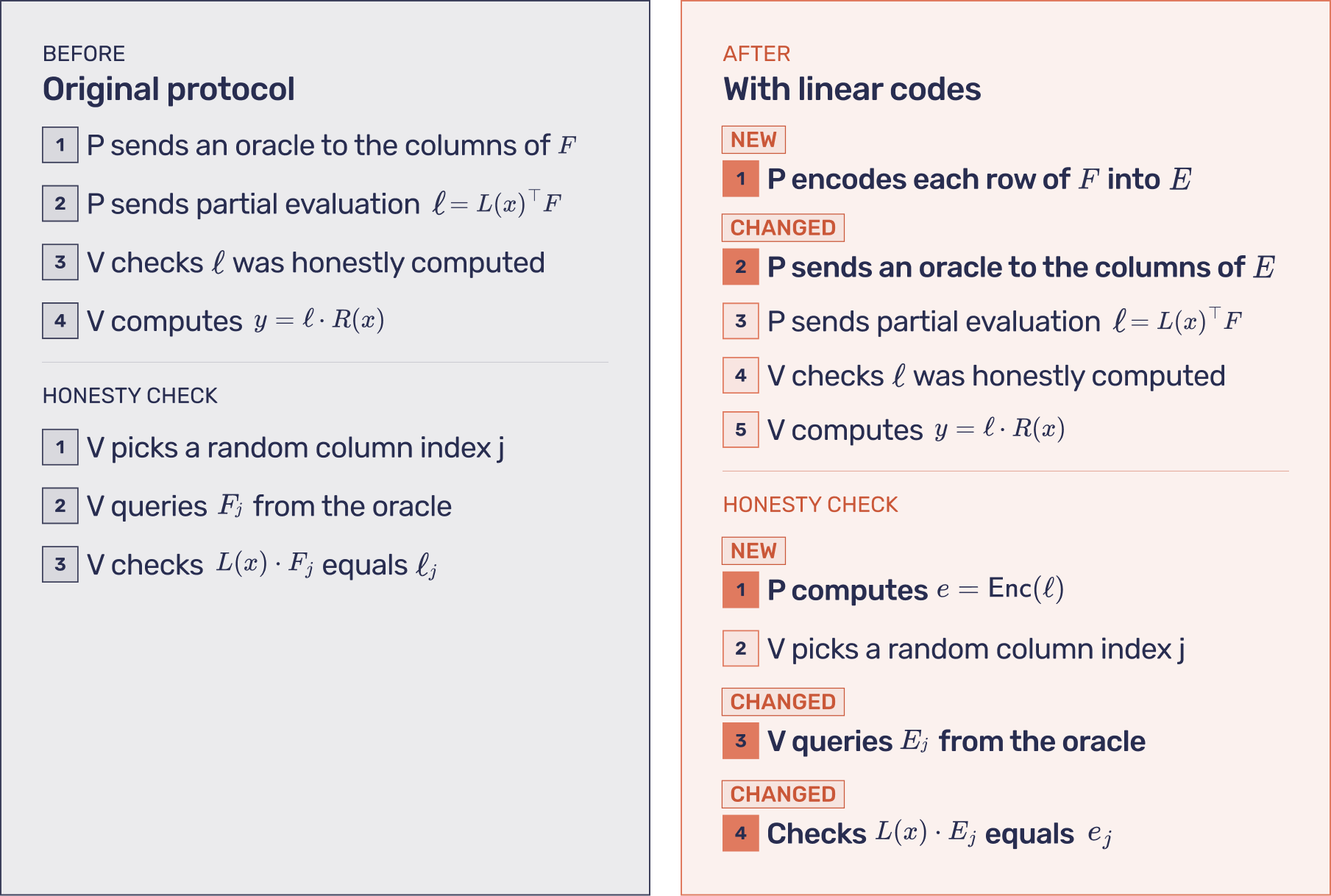This screenshot has width=1331, height=896.
Task: Click orange step 1 box beside P encodes each row
Action: pos(741,179)
